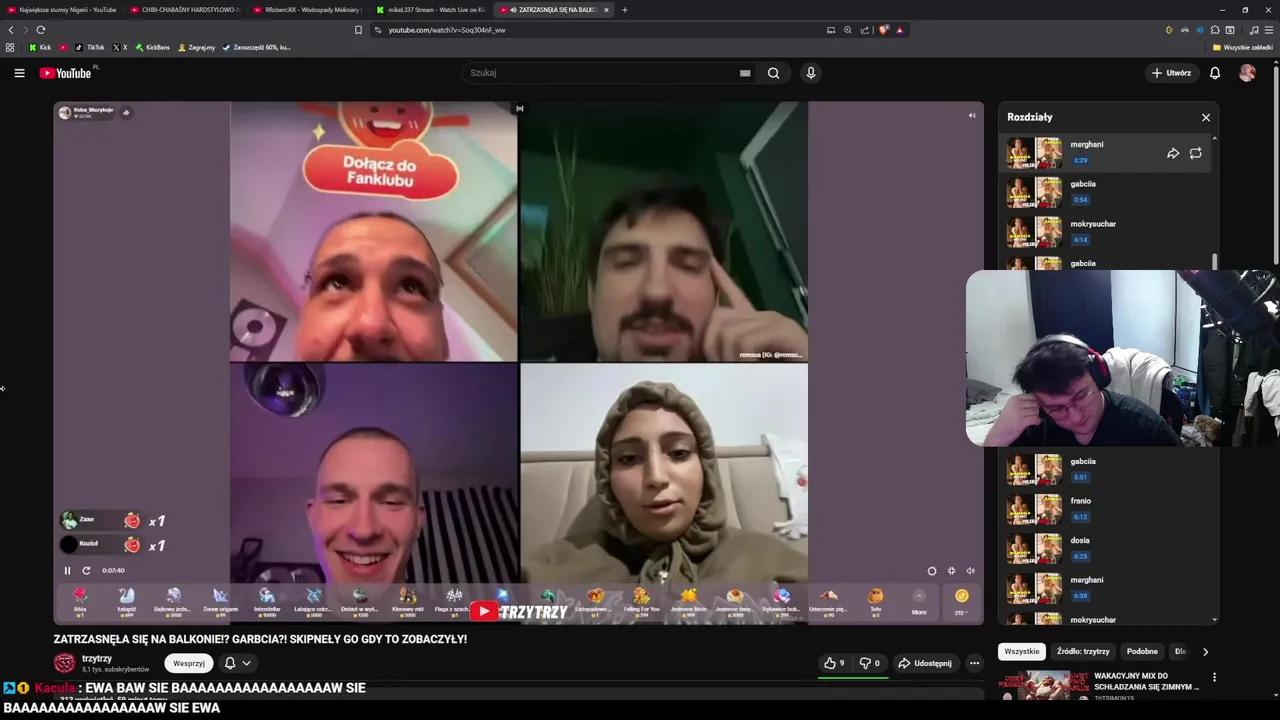Select the merghani 6:38 chapter
The image size is (1280, 720).
(x=1107, y=588)
